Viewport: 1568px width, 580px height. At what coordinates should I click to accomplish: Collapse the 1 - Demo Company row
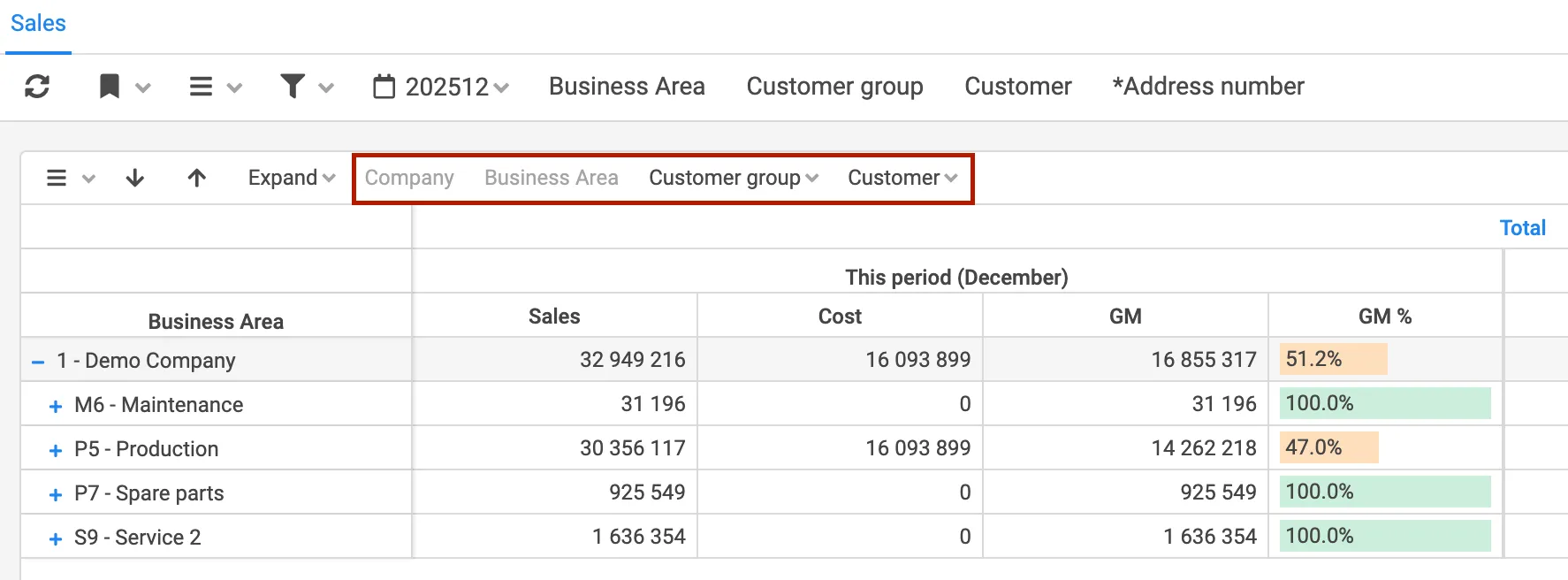tap(38, 362)
